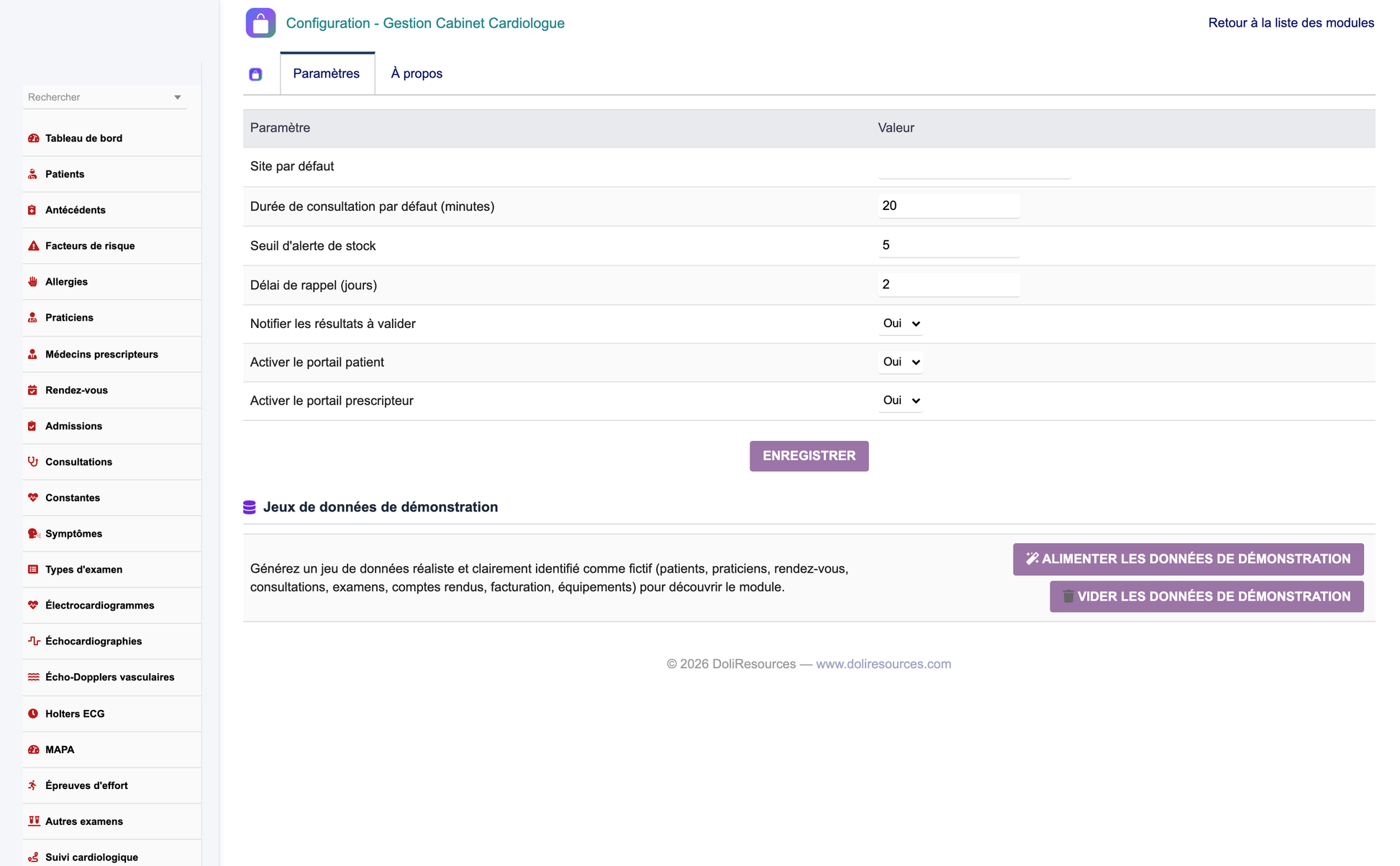
Task: Open Holters ECG menu entry
Action: coord(75,714)
